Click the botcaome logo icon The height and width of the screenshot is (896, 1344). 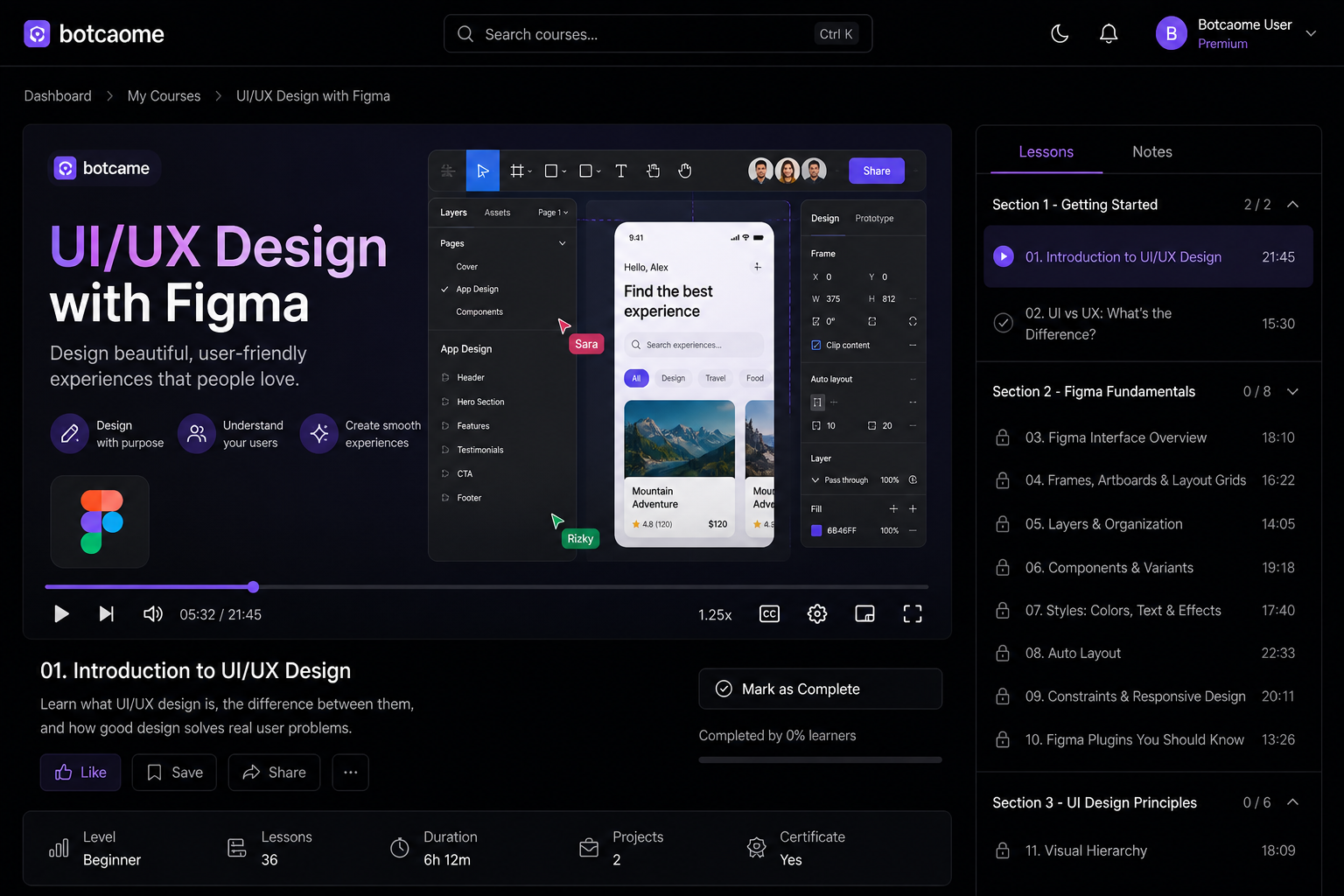(x=37, y=34)
